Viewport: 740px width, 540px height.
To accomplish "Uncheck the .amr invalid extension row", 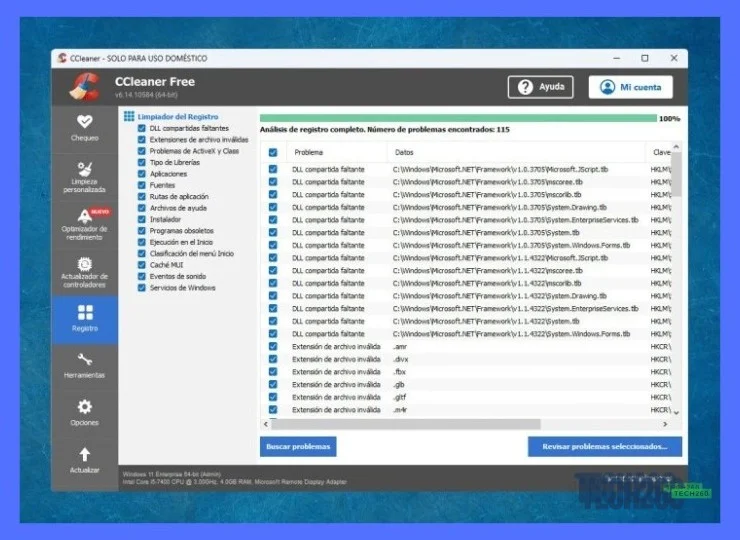I will click(273, 346).
